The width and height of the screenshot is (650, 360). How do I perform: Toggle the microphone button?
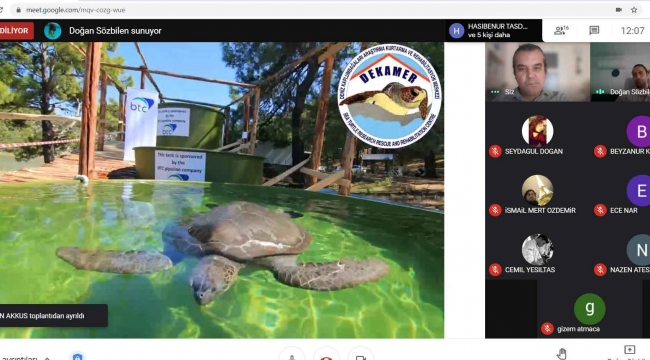click(x=291, y=355)
